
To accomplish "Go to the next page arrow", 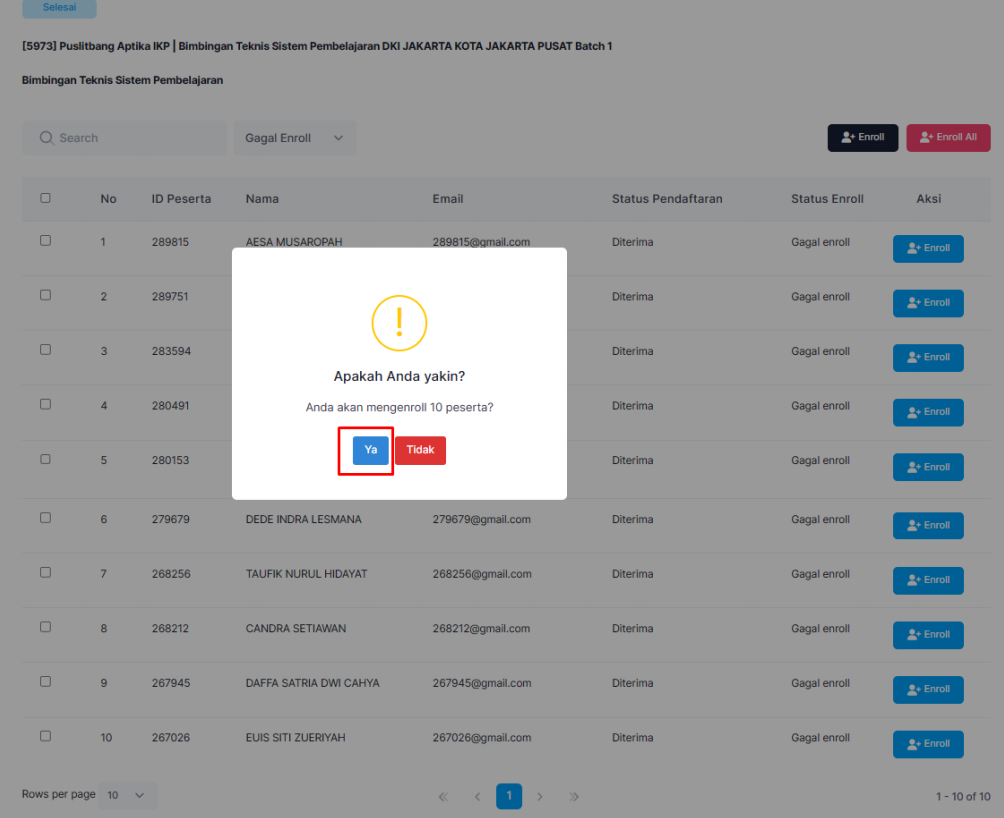I will 540,797.
